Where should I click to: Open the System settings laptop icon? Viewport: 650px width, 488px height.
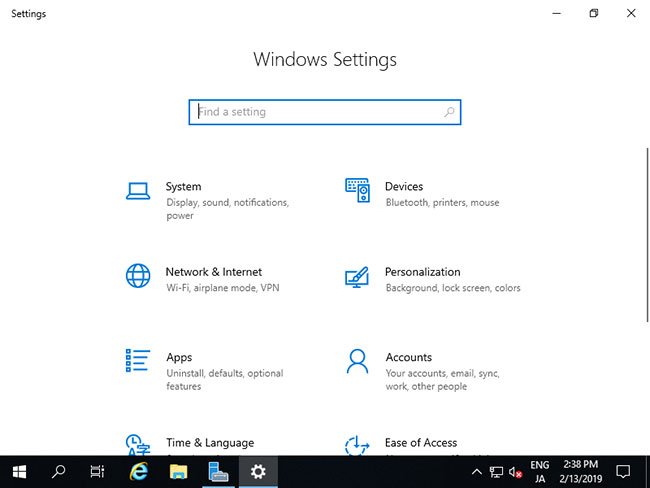tap(138, 191)
